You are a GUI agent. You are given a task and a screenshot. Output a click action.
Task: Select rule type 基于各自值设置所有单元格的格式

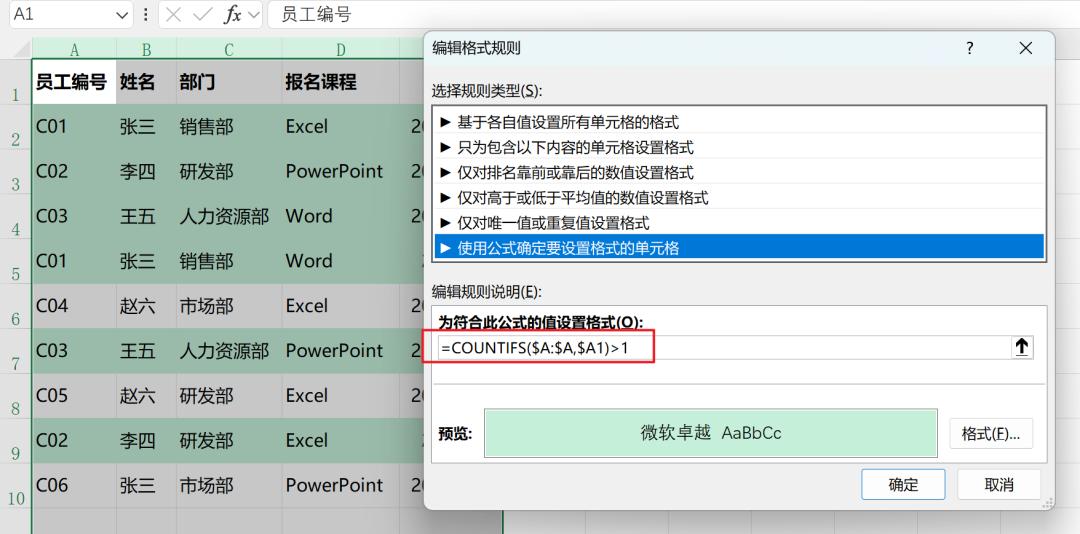(739, 122)
